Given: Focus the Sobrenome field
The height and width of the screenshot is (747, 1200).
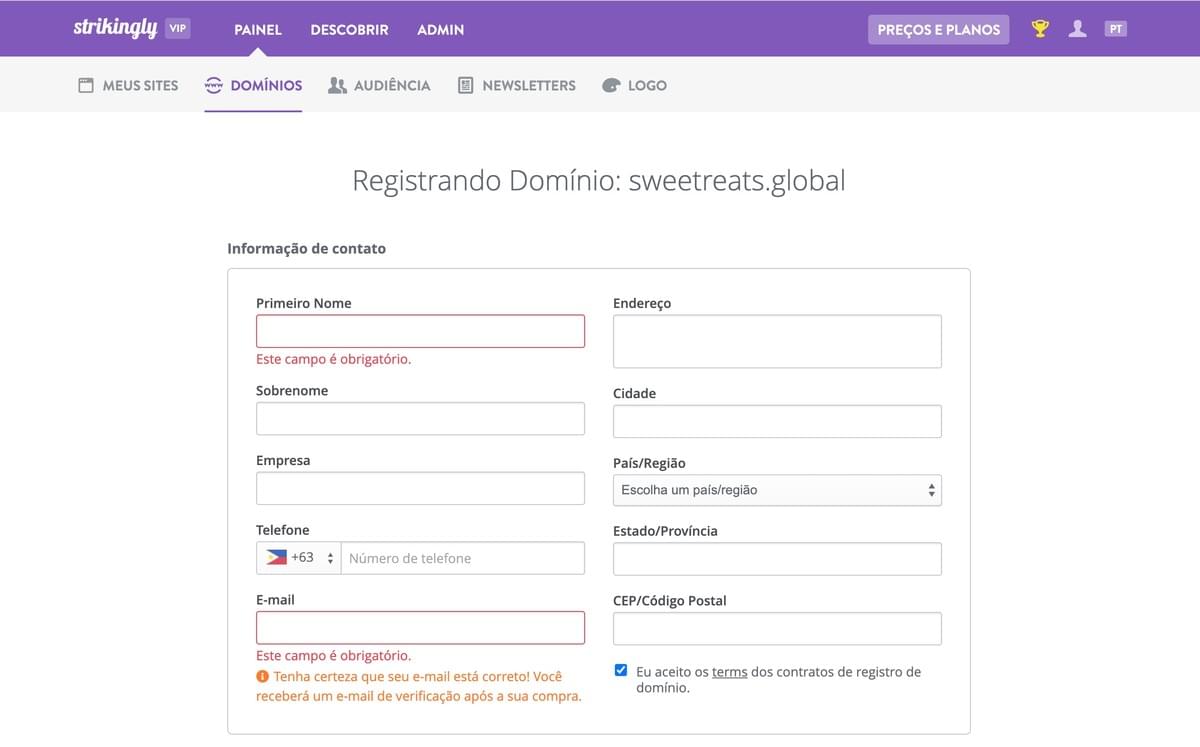Looking at the screenshot, I should [420, 419].
